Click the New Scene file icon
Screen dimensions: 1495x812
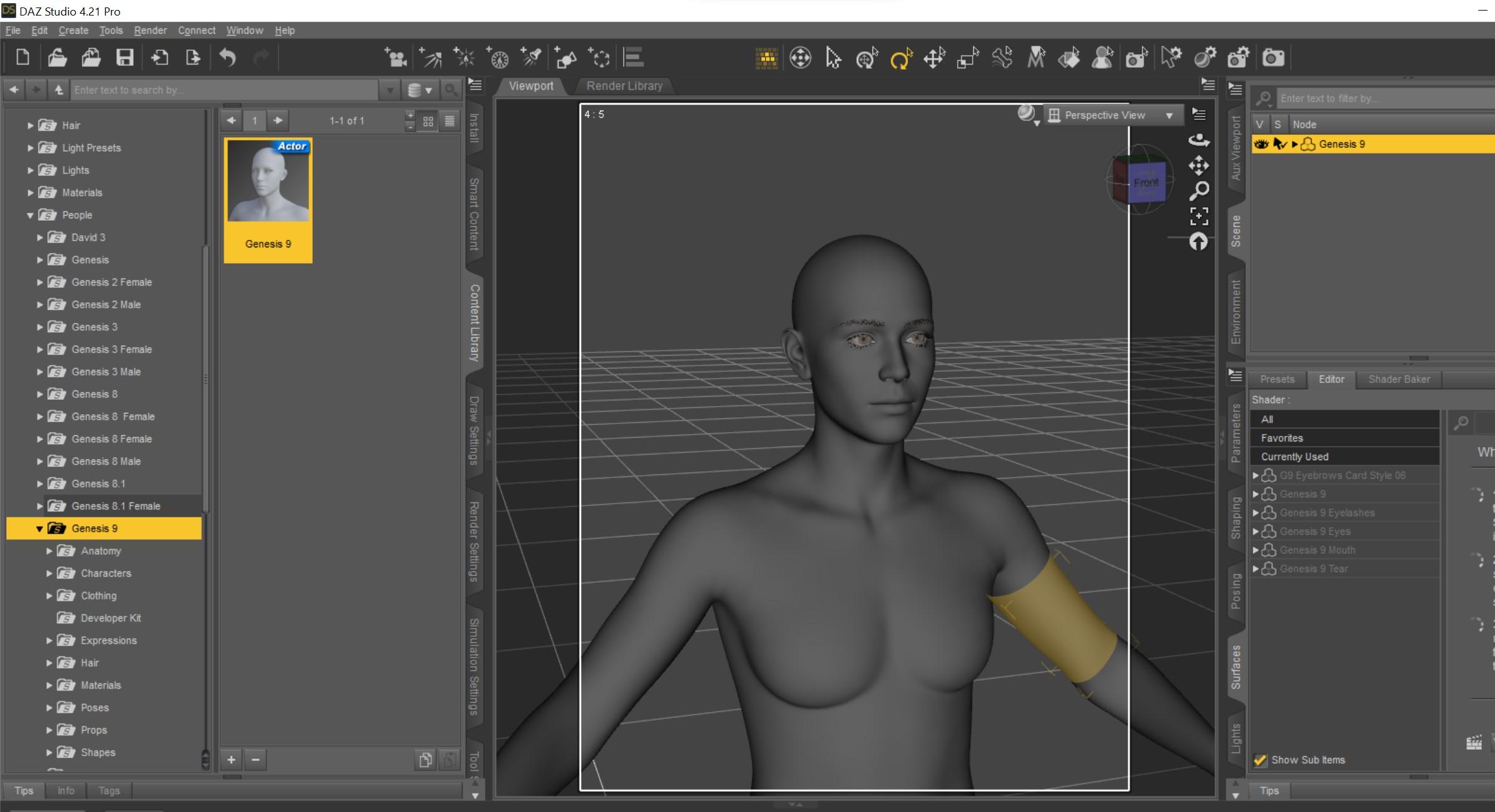click(x=23, y=58)
